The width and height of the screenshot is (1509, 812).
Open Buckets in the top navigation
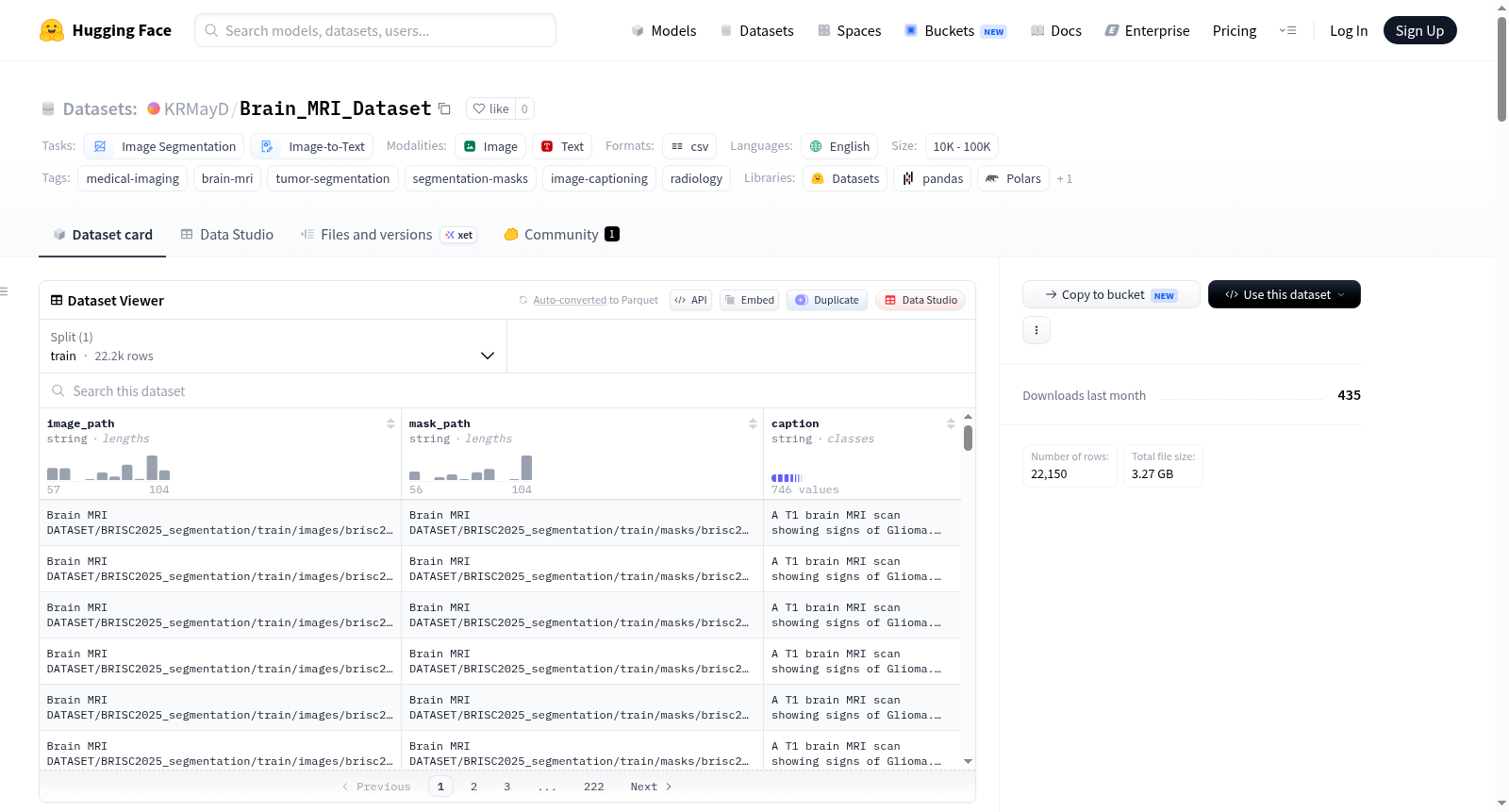coord(955,30)
